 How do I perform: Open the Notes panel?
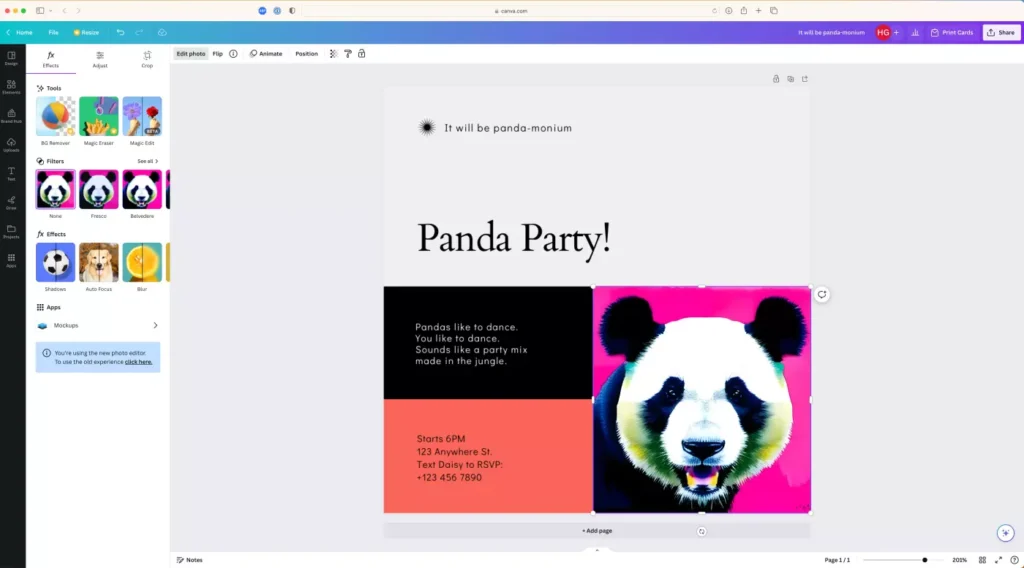190,560
